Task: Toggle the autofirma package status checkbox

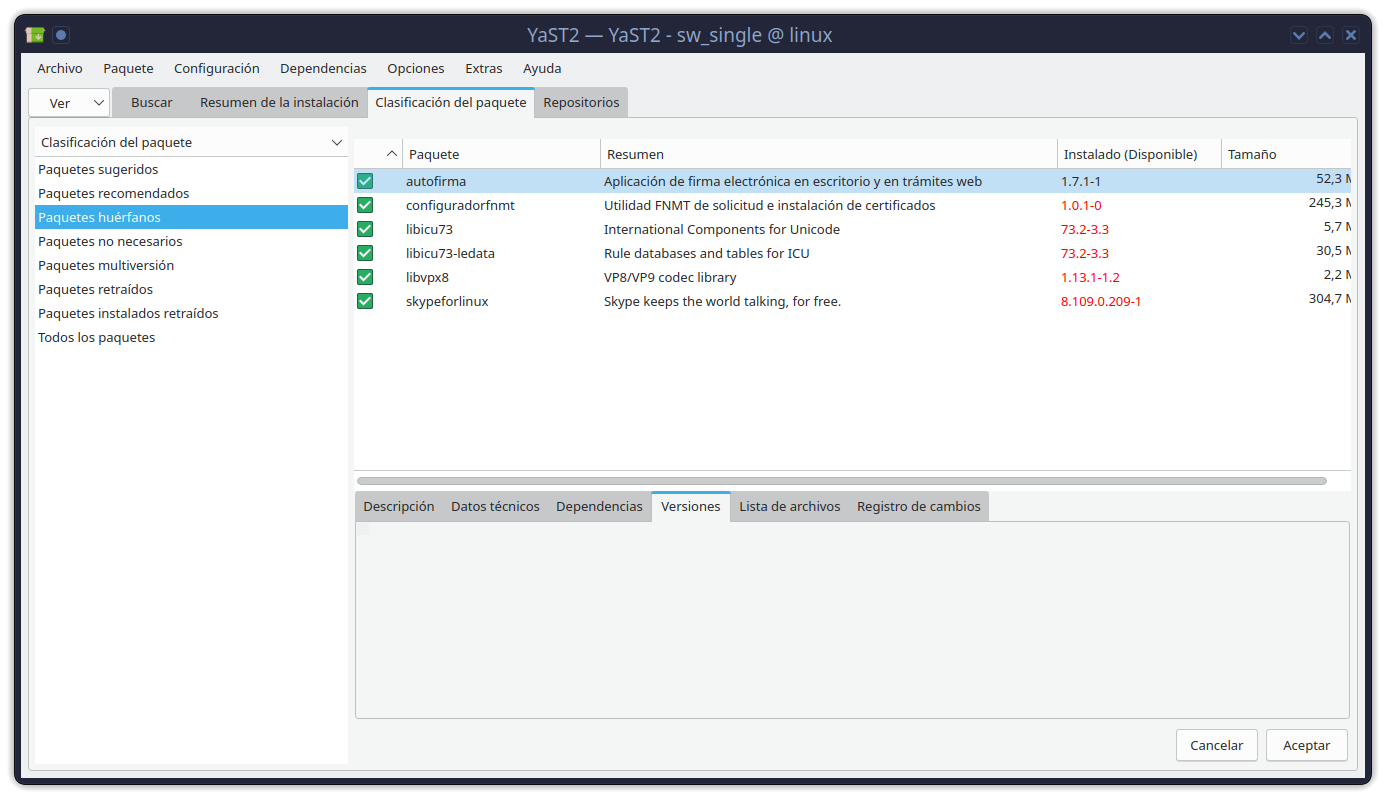Action: (x=365, y=181)
